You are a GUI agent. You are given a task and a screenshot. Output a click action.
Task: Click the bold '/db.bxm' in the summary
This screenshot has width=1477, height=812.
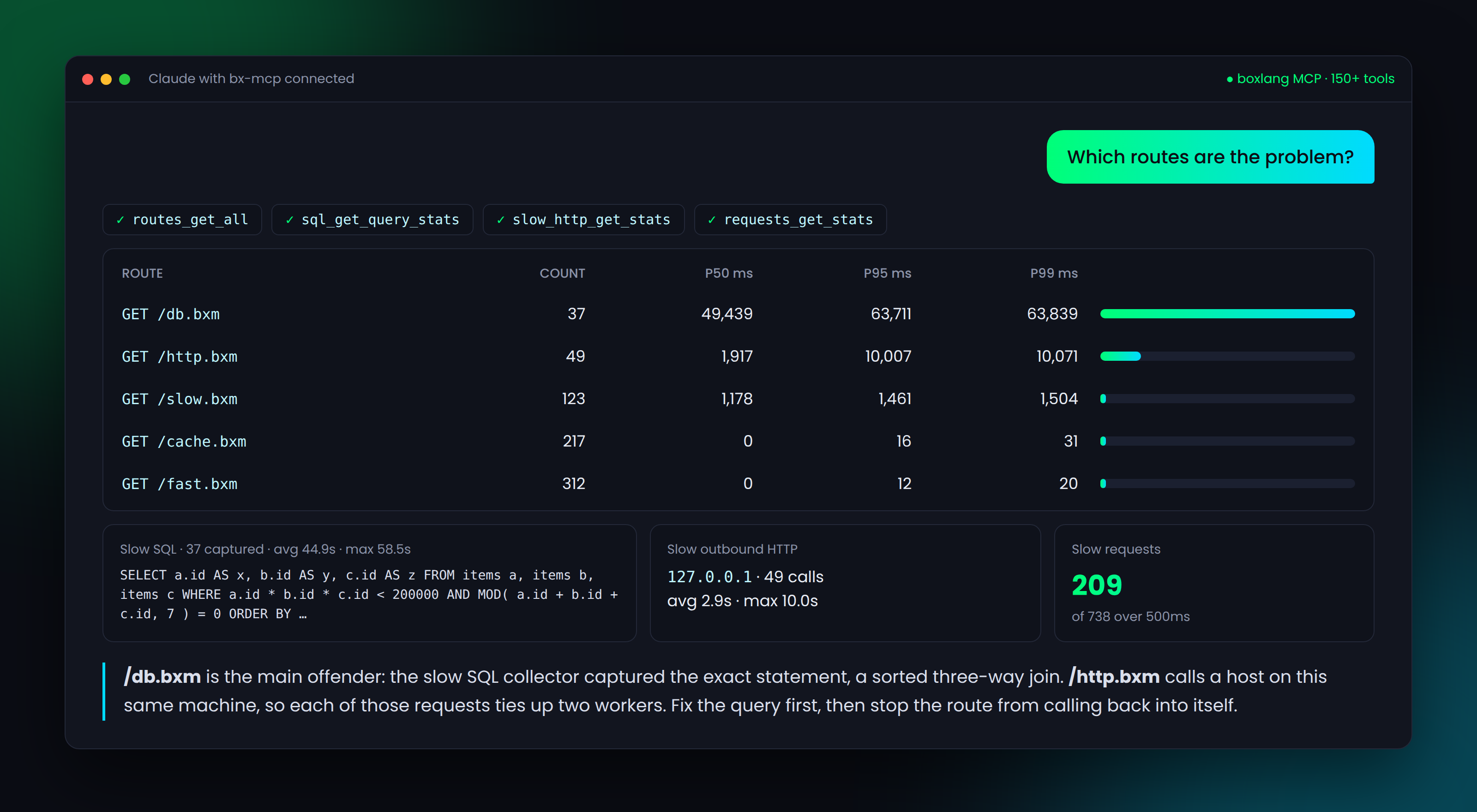pos(162,677)
